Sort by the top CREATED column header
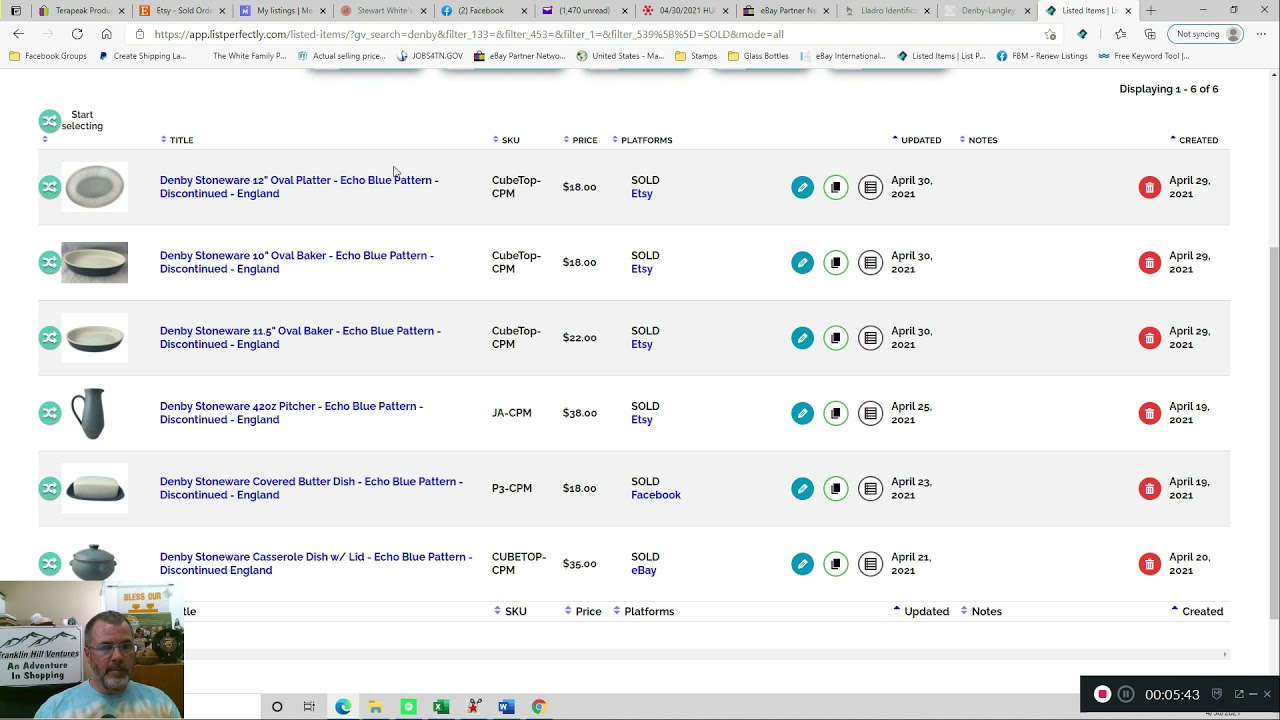 click(1194, 140)
